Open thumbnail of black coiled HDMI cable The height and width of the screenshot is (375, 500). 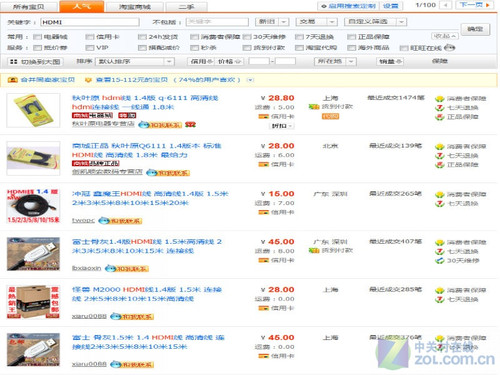[x=33, y=206]
